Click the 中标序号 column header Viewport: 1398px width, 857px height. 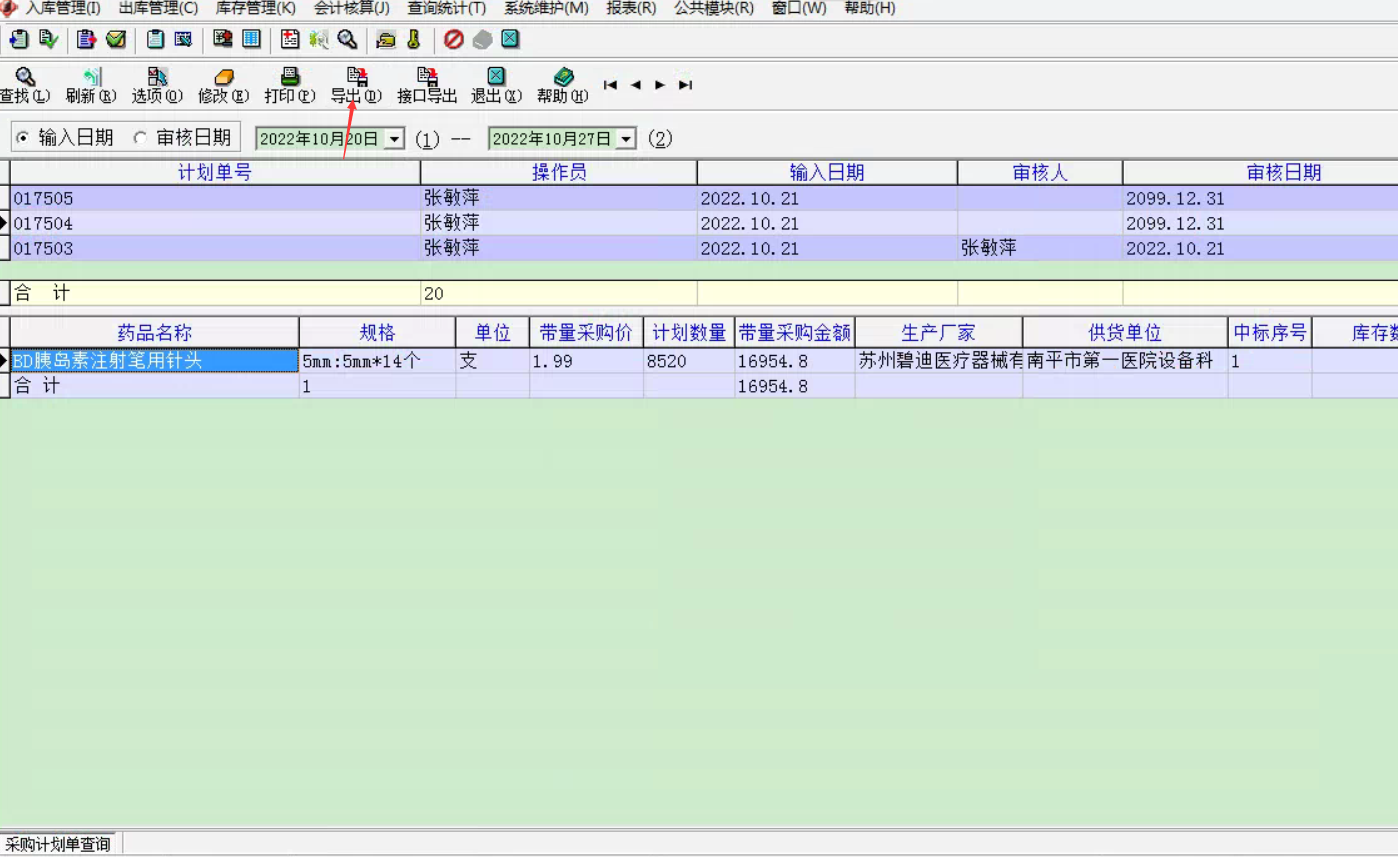pyautogui.click(x=1270, y=333)
